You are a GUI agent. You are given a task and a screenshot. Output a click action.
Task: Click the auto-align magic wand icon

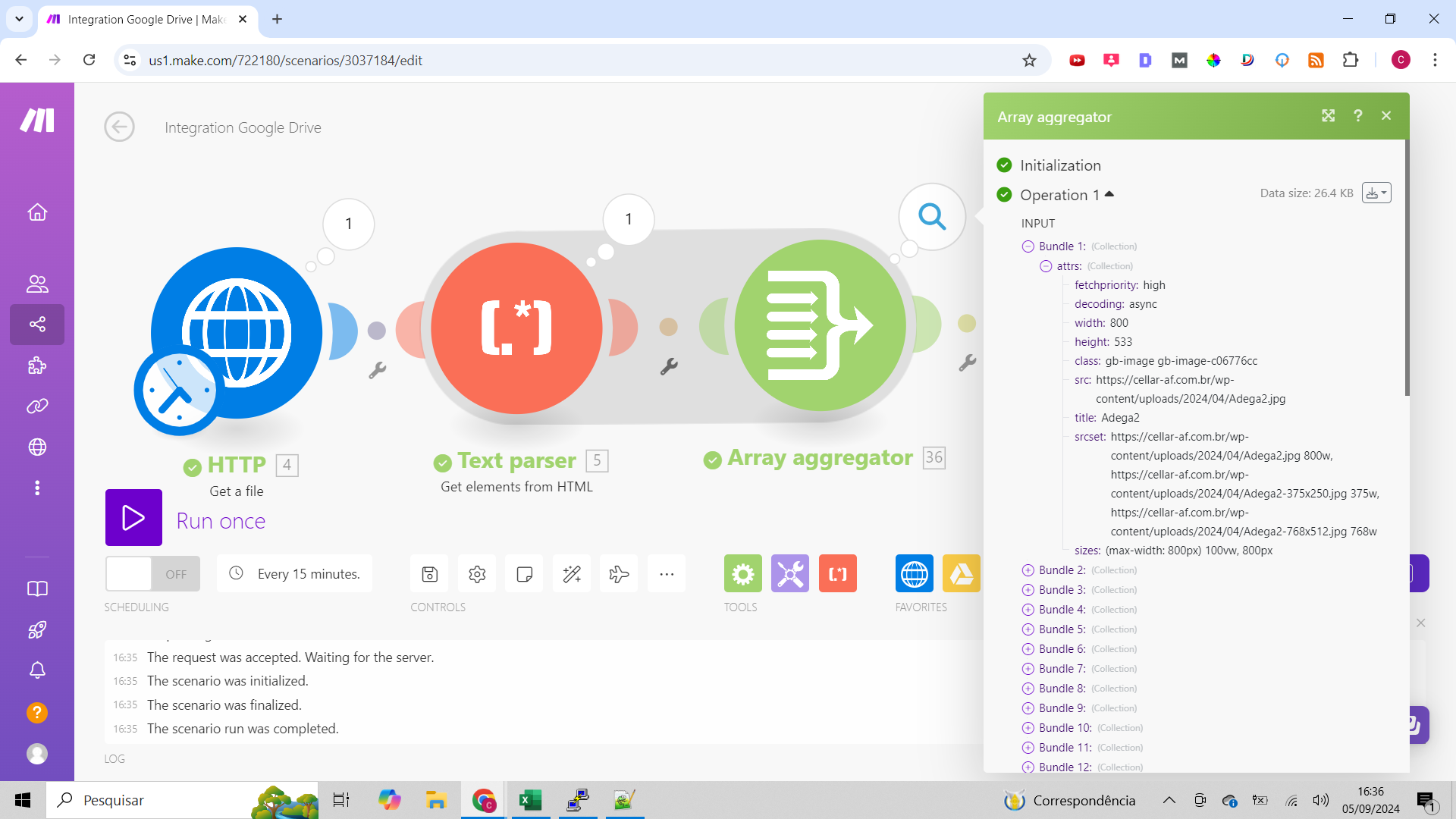pyautogui.click(x=572, y=574)
